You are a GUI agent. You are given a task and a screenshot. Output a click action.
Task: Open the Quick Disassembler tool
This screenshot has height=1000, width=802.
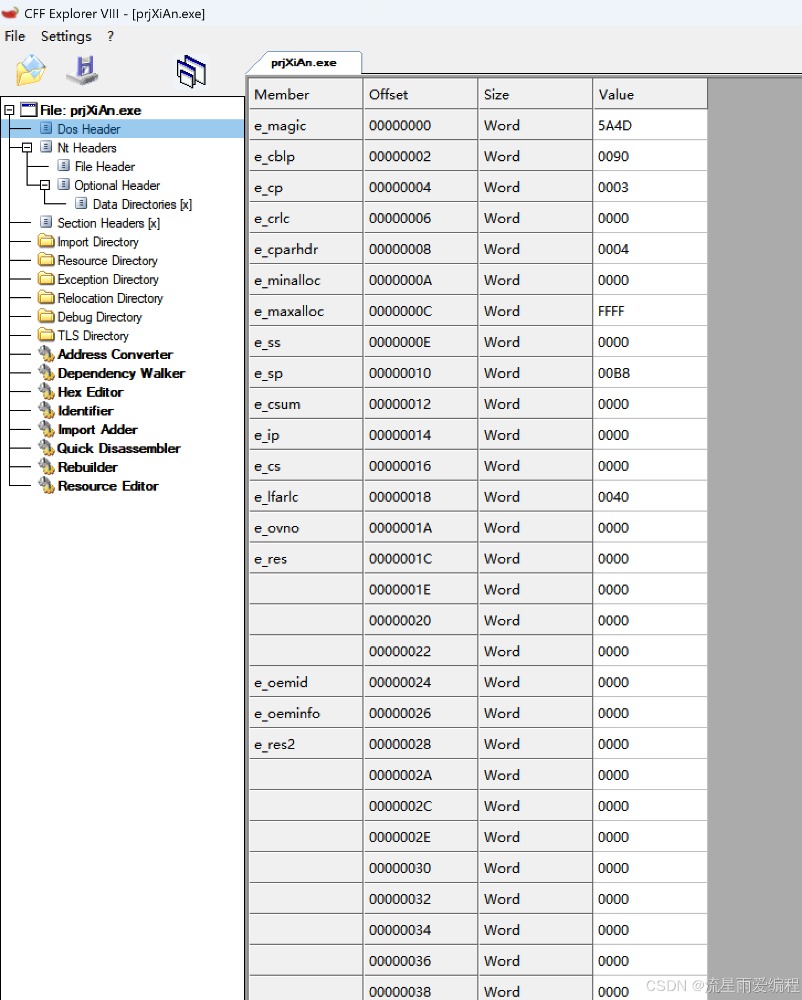[x=118, y=448]
